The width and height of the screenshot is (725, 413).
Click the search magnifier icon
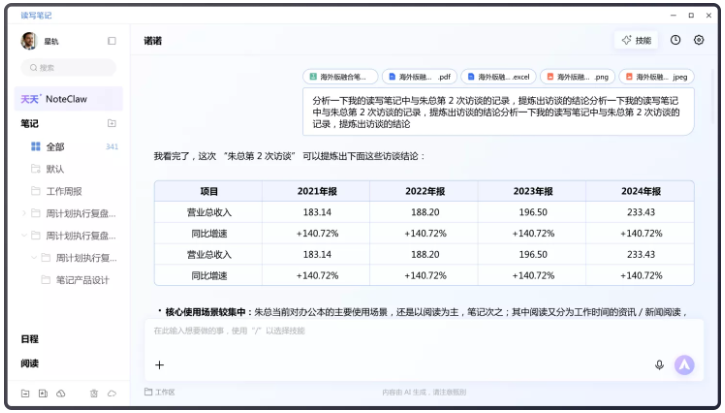(33, 68)
